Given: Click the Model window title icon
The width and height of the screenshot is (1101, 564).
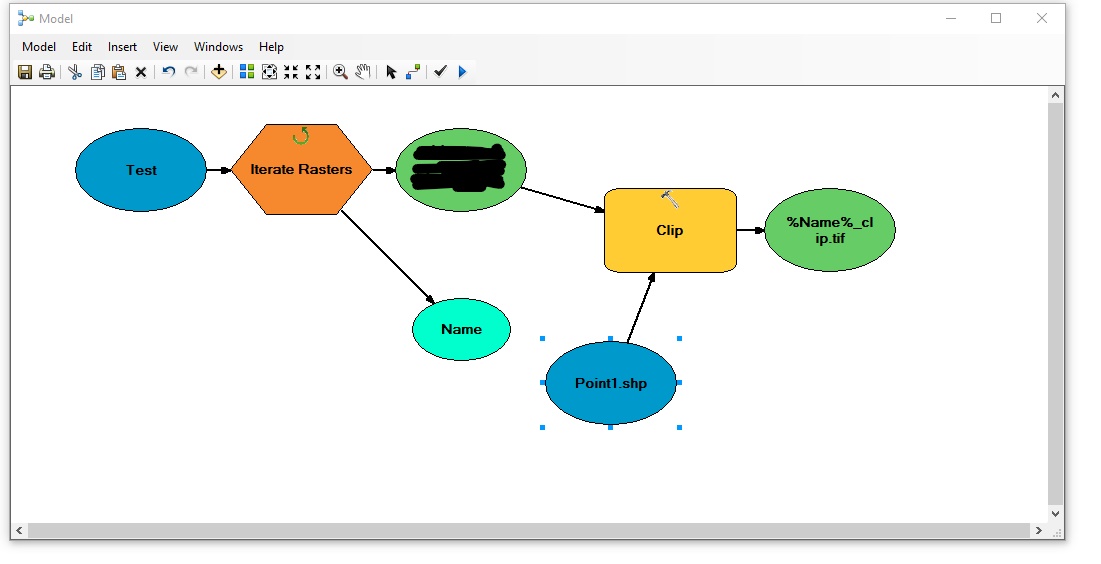Looking at the screenshot, I should [x=26, y=18].
